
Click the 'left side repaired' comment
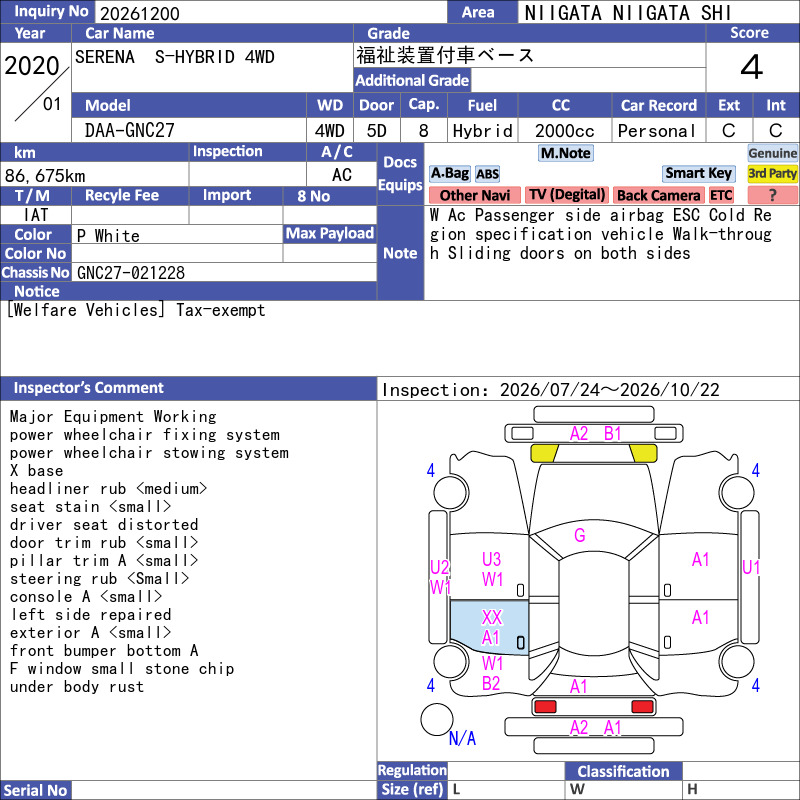coord(91,615)
